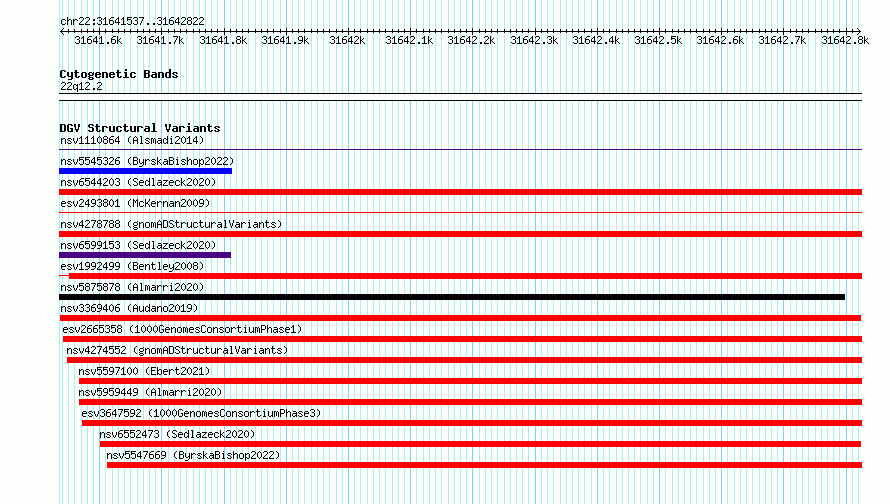This screenshot has width=890, height=504.
Task: Click the 31642.2k ruler tick label
Action: pyautogui.click(x=471, y=40)
